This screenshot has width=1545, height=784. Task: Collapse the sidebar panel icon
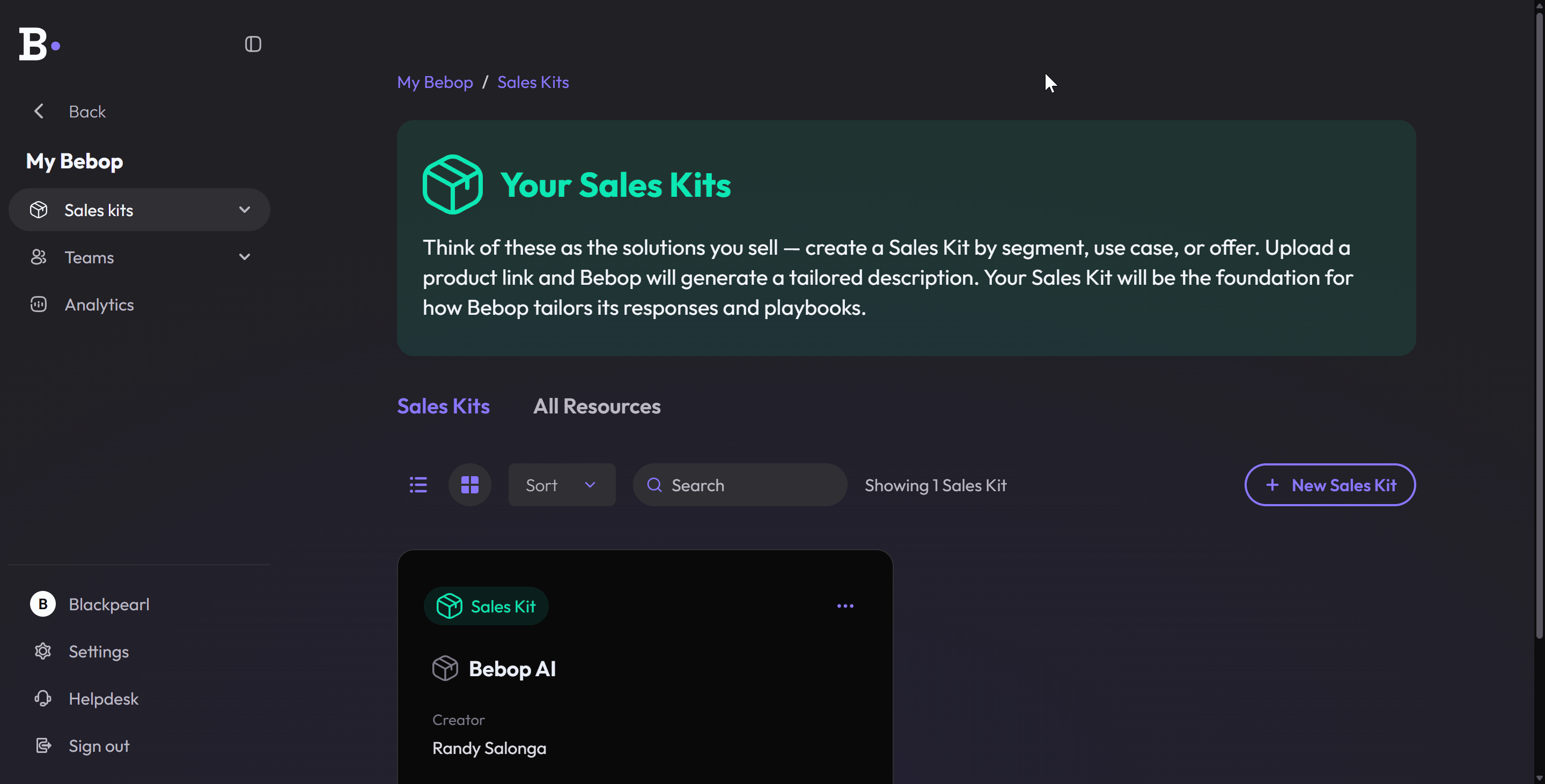pyautogui.click(x=253, y=44)
